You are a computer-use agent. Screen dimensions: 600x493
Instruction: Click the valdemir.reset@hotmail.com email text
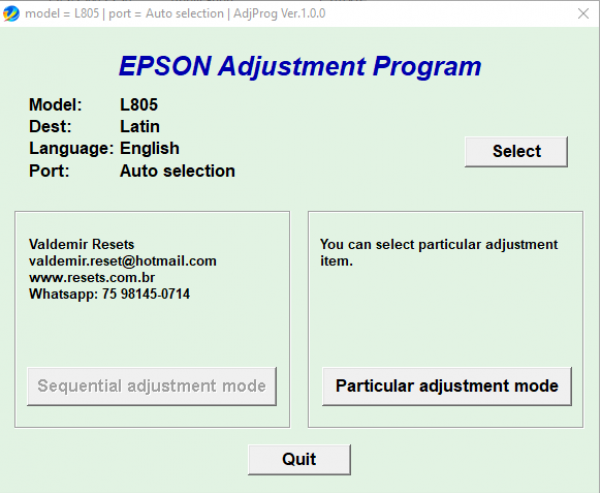(123, 261)
